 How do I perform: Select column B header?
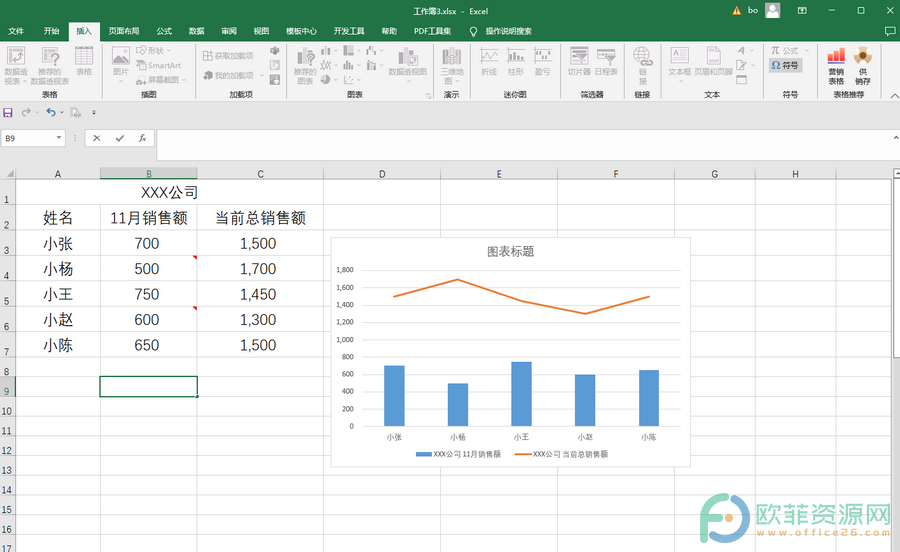149,173
